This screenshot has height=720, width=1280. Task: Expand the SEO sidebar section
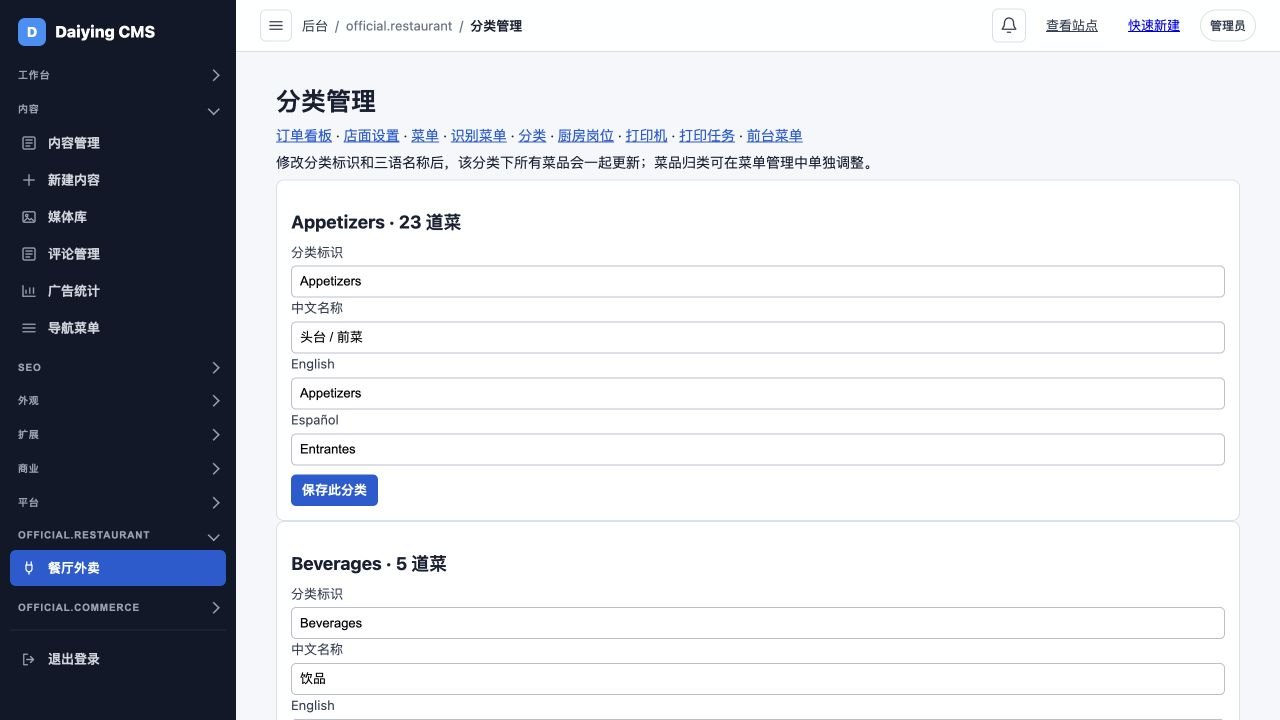click(118, 368)
